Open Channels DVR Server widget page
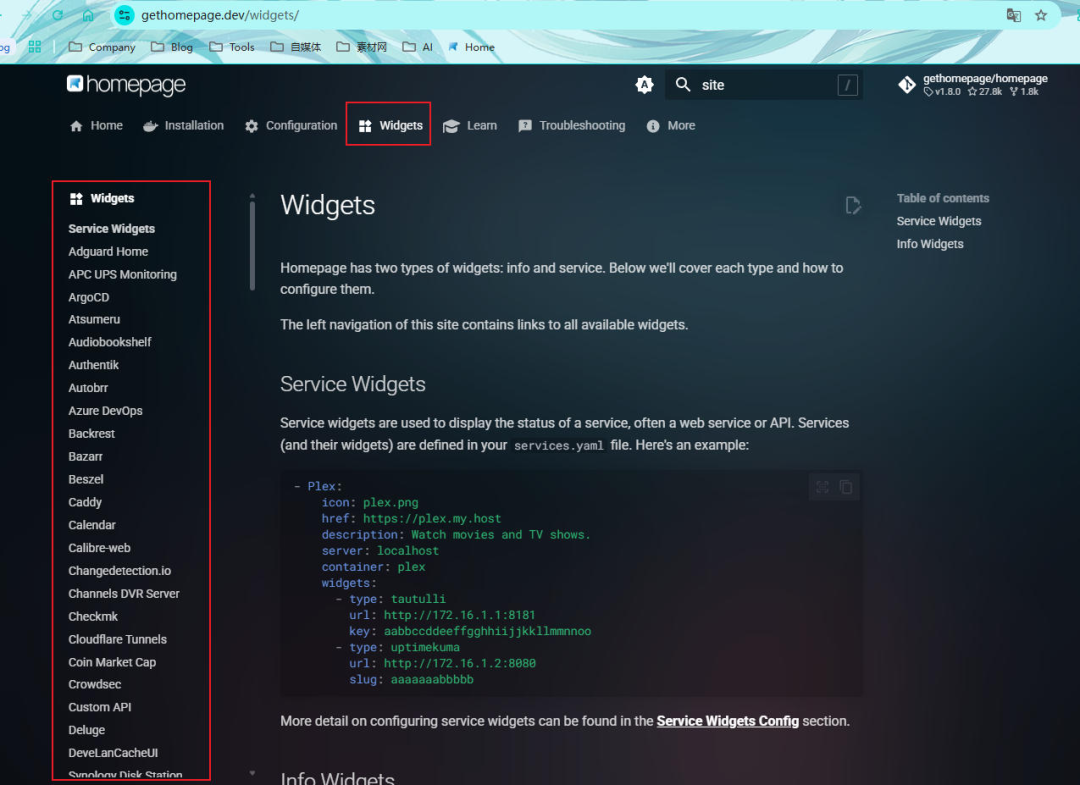Screen dimensions: 1080x785 (124, 594)
